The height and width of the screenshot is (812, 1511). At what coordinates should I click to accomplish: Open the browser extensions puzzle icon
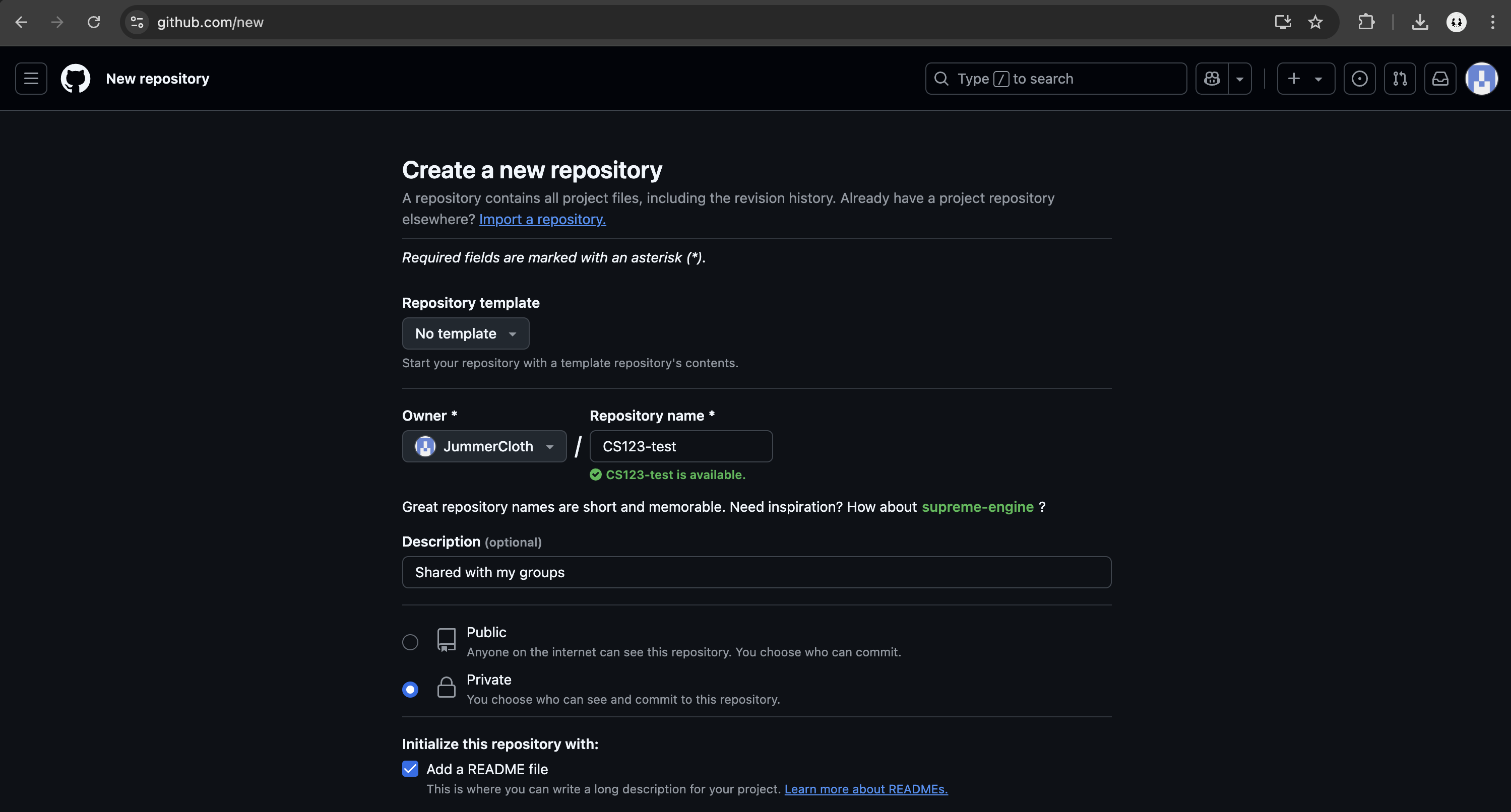tap(1366, 22)
